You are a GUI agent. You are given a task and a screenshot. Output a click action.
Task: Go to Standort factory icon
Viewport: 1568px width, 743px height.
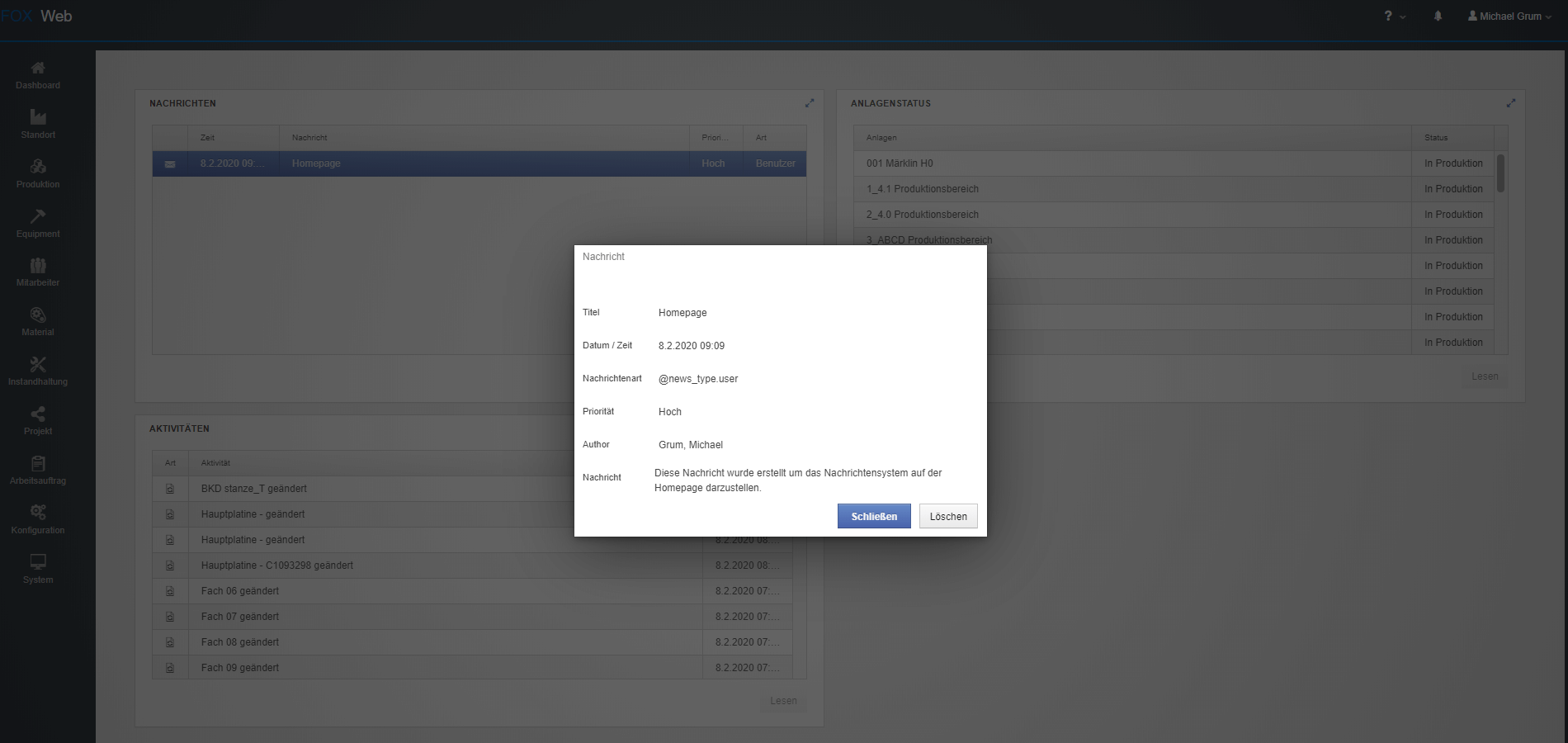[x=38, y=118]
